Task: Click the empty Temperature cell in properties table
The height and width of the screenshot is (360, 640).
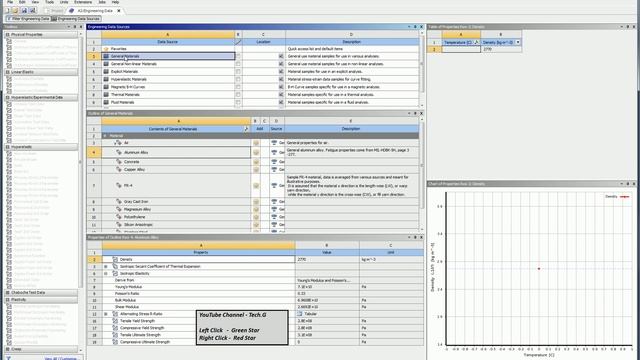Action: click(x=461, y=49)
